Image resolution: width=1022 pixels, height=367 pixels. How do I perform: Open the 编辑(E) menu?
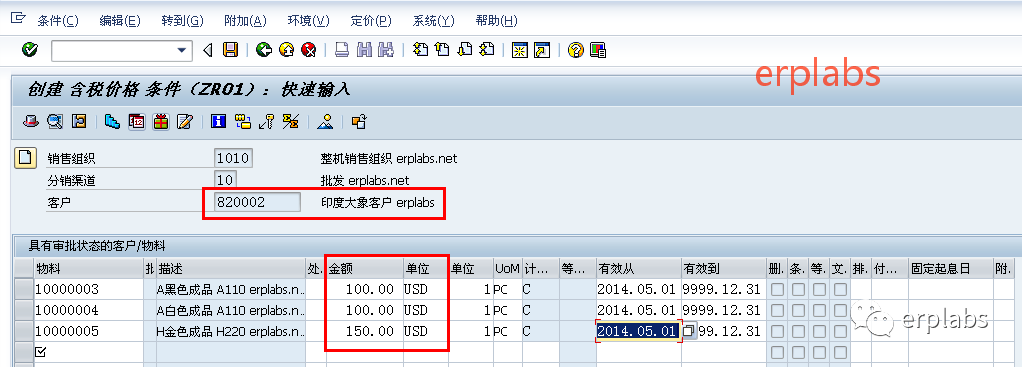coord(120,21)
